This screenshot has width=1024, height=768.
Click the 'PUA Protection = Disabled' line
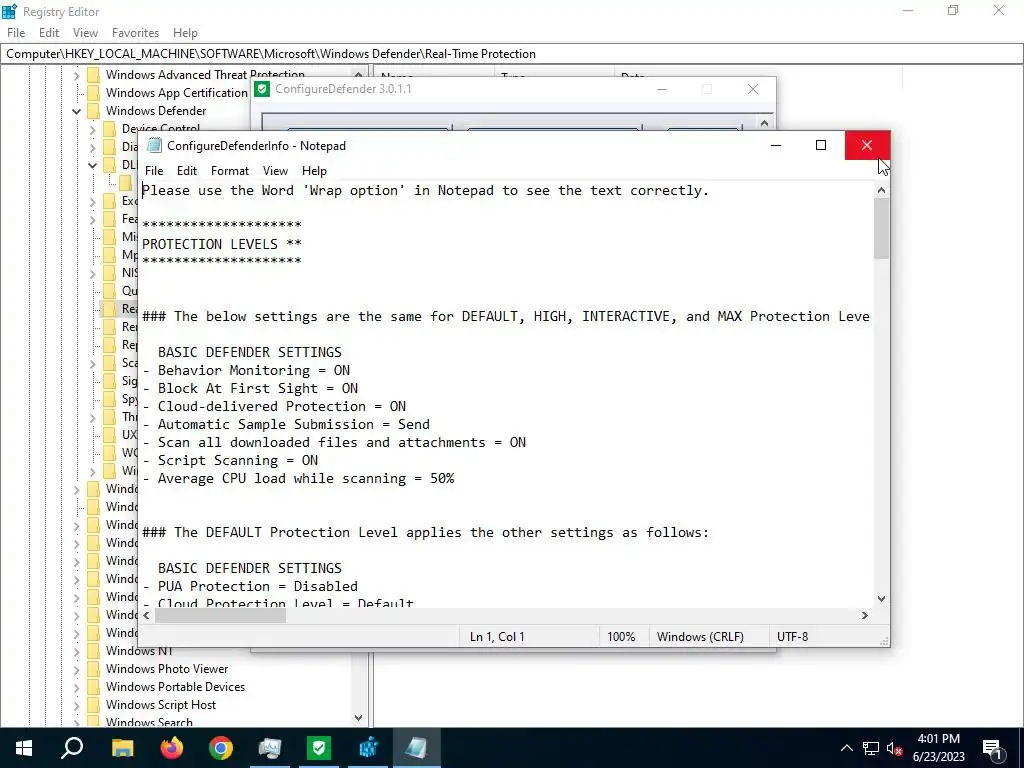tap(250, 586)
